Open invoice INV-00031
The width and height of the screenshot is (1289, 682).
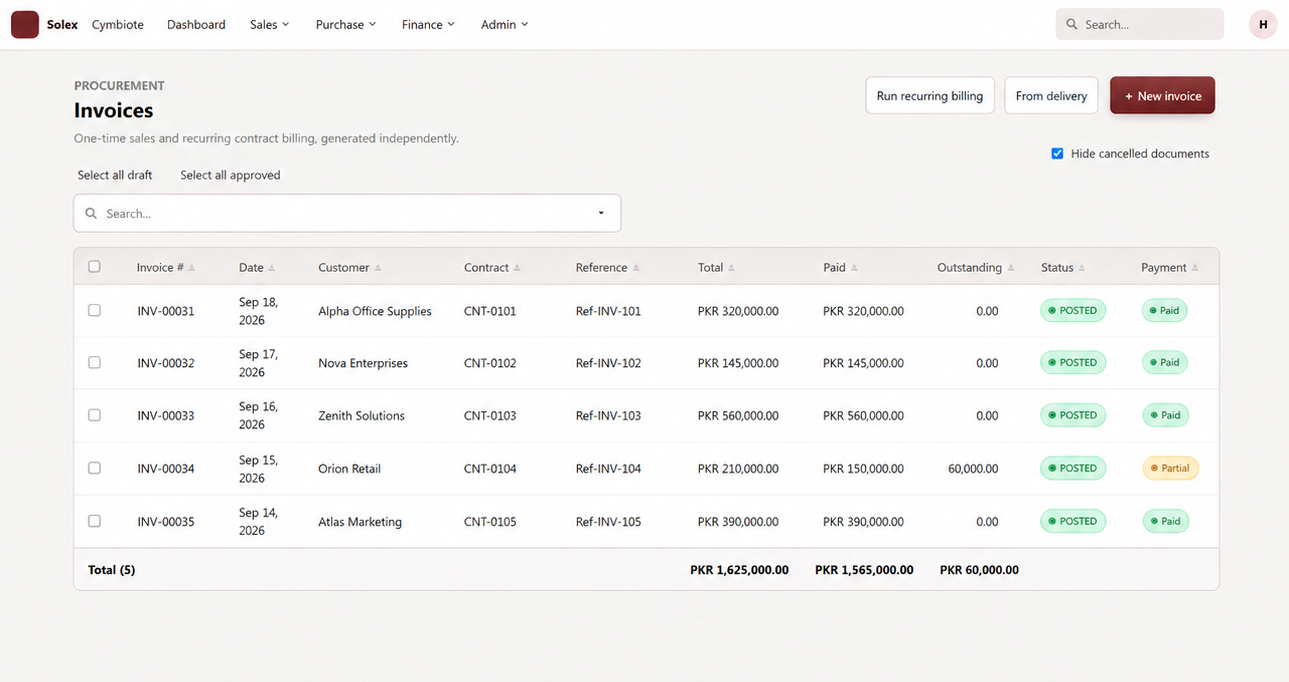click(x=166, y=311)
